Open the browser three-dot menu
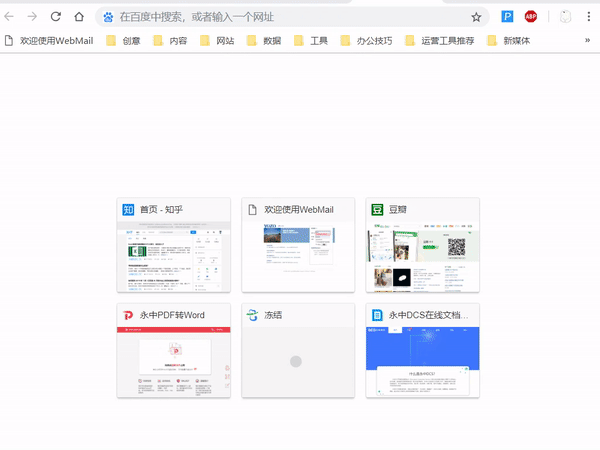600x450 pixels. click(x=589, y=16)
